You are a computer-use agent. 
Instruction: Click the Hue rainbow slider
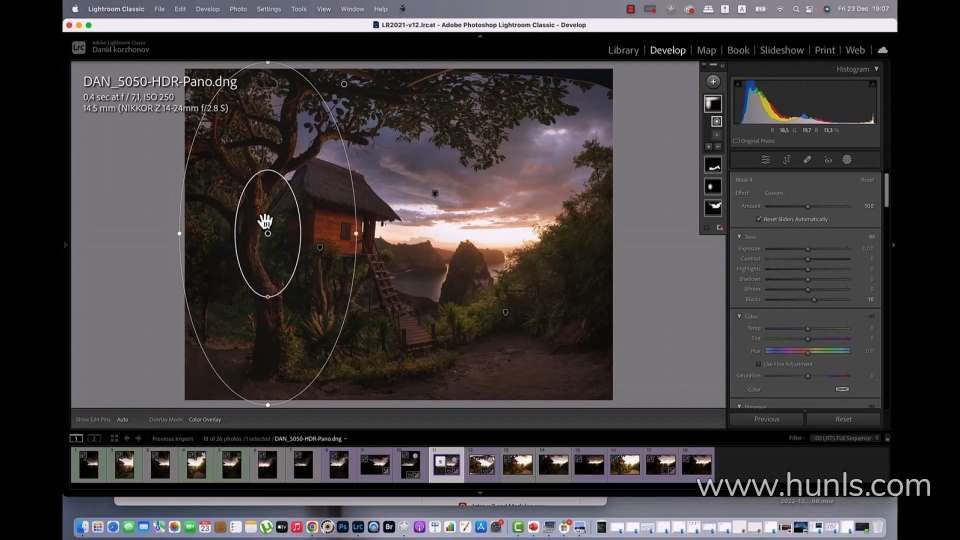coord(808,351)
